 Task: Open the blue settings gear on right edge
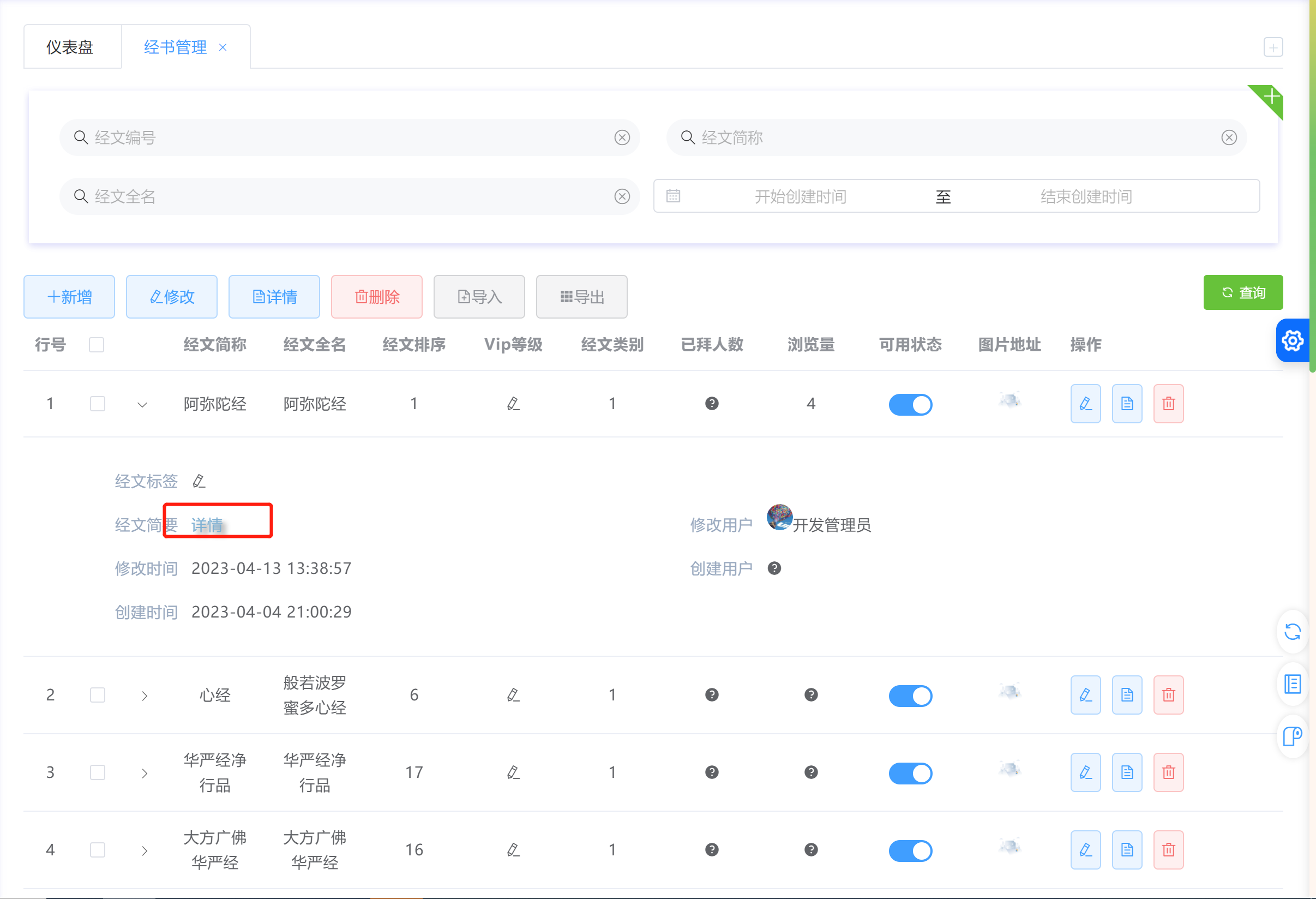(x=1293, y=340)
